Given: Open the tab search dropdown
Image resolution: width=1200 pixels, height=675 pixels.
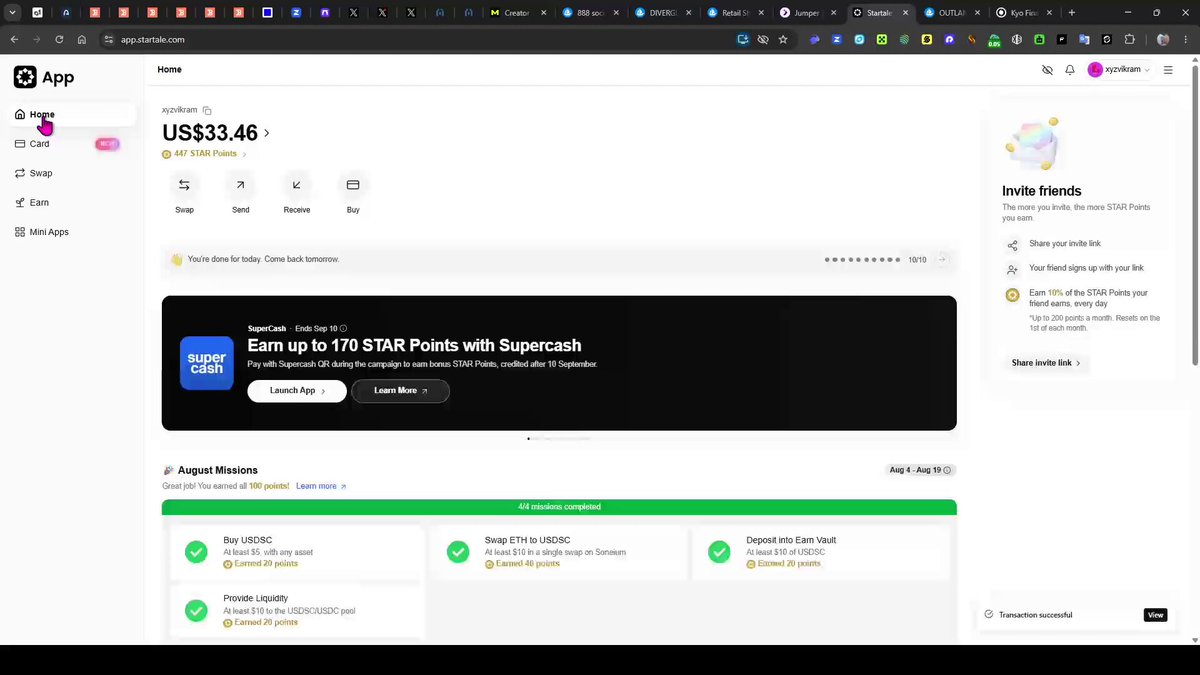Looking at the screenshot, I should pyautogui.click(x=13, y=13).
